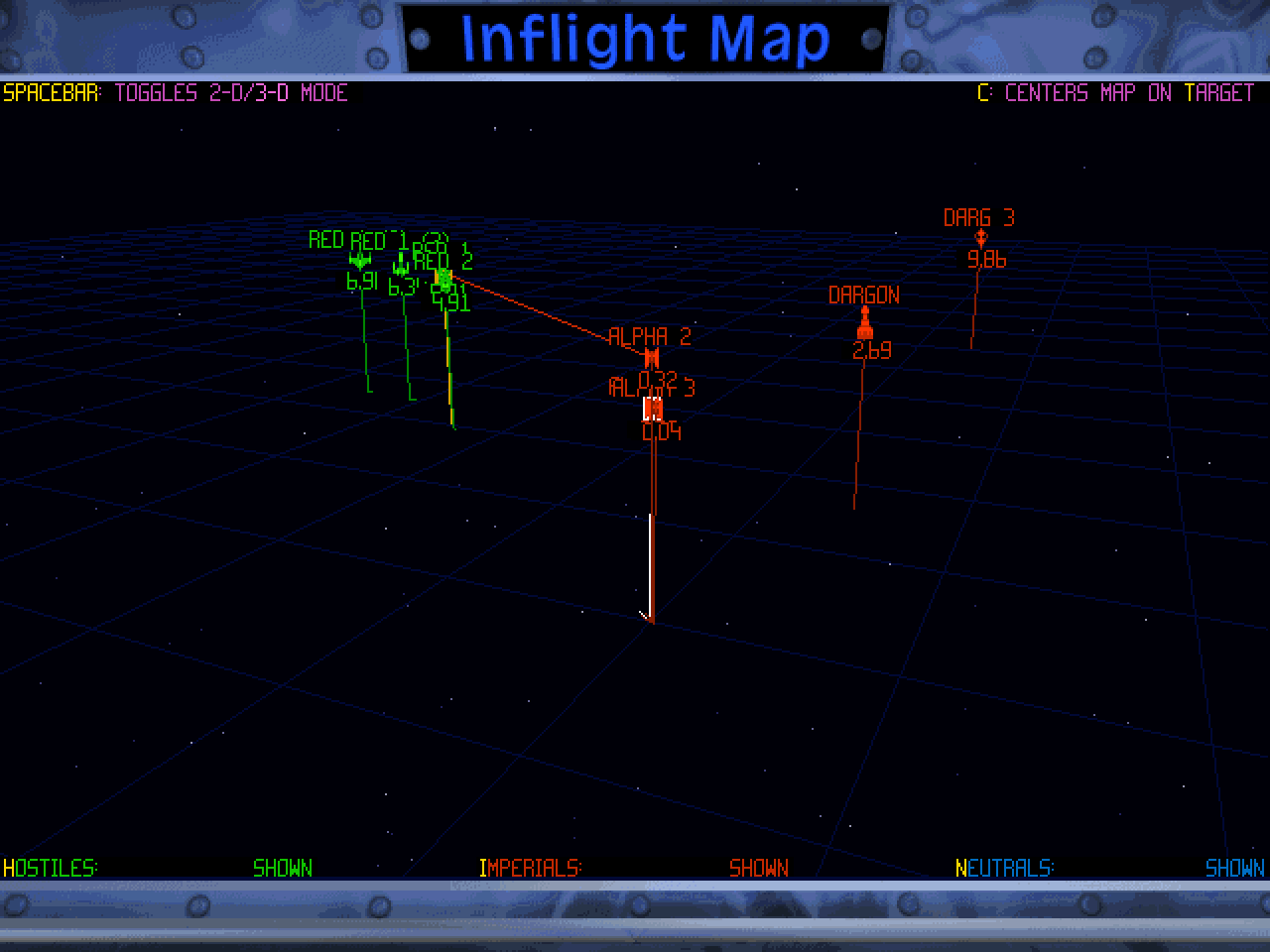Click the NEUTRALS filter label

(x=1004, y=868)
